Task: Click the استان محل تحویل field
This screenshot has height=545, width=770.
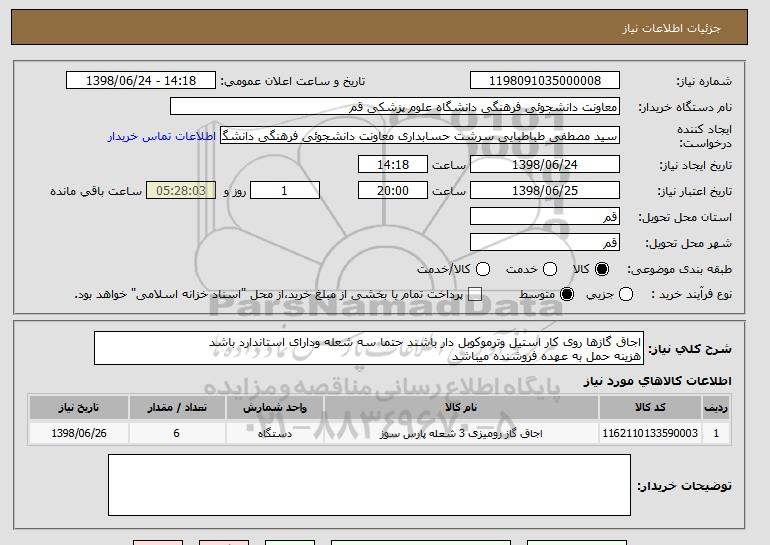Action: pos(545,217)
